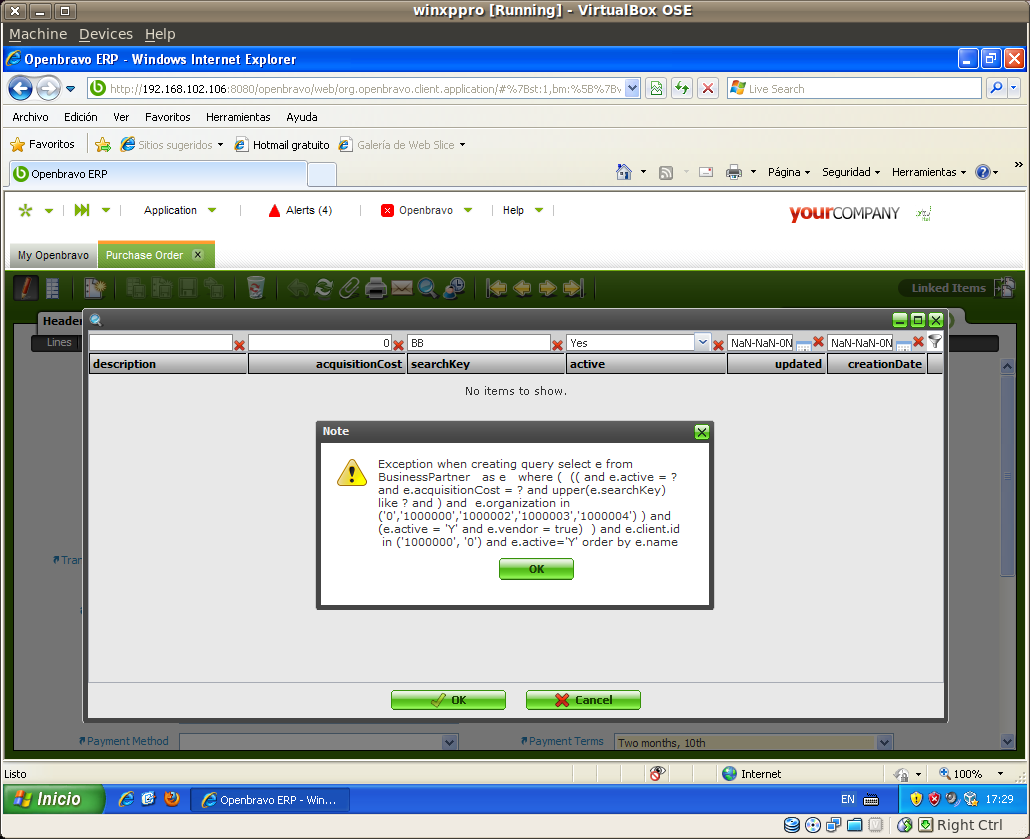Clear the searchKey filter red X next to BB
1030x839 pixels.
click(558, 344)
